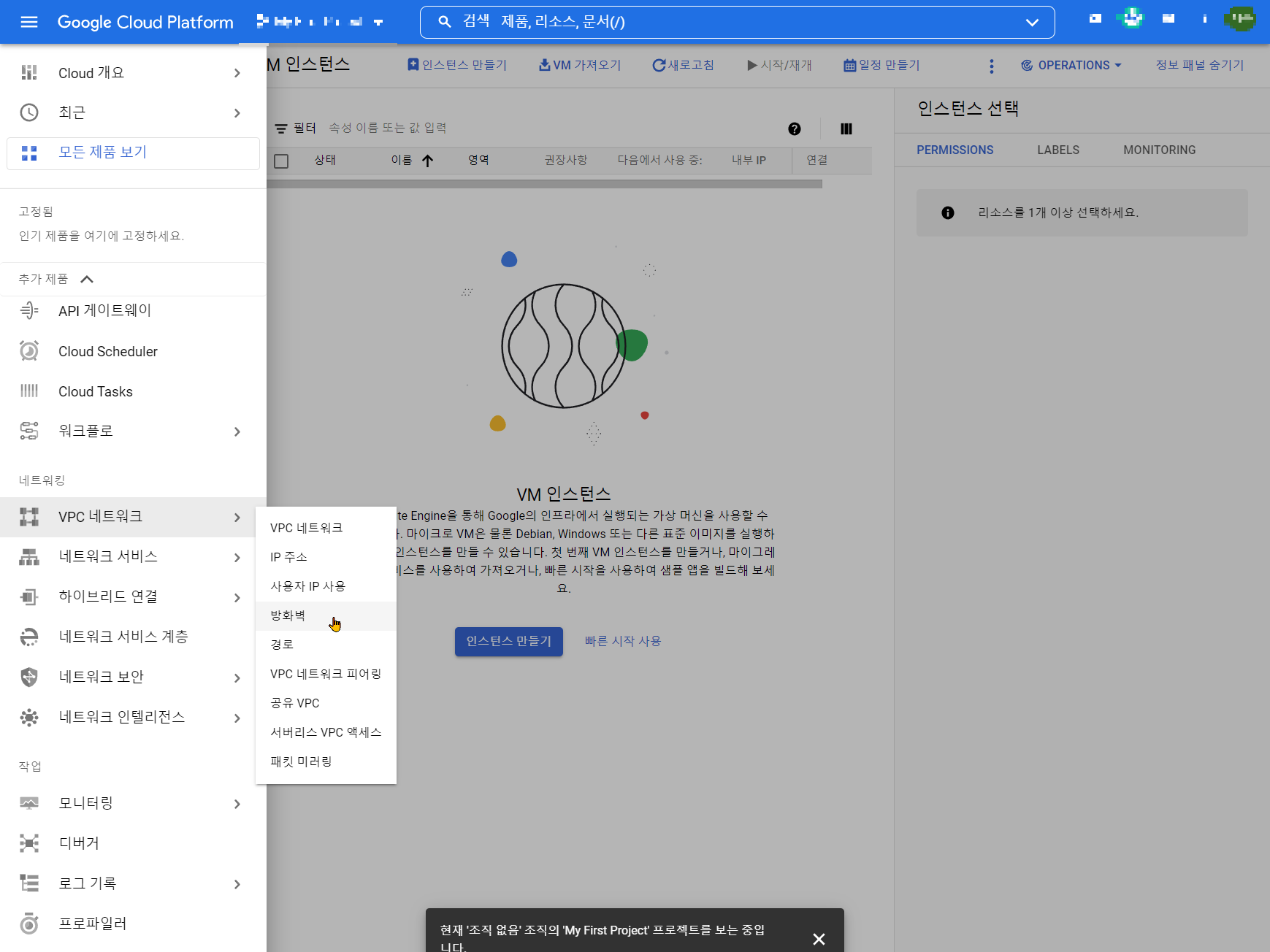
Task: Click the search magnifier icon
Action: (445, 22)
